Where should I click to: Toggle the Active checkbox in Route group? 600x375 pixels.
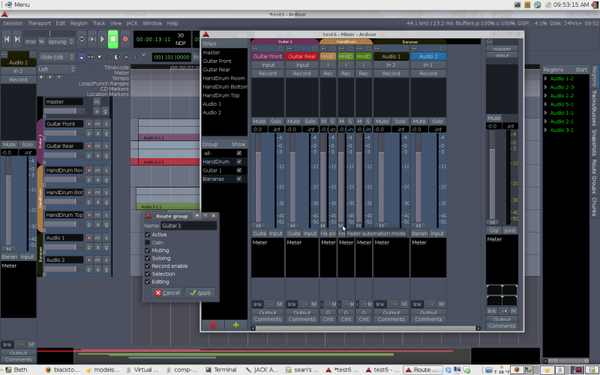point(147,235)
